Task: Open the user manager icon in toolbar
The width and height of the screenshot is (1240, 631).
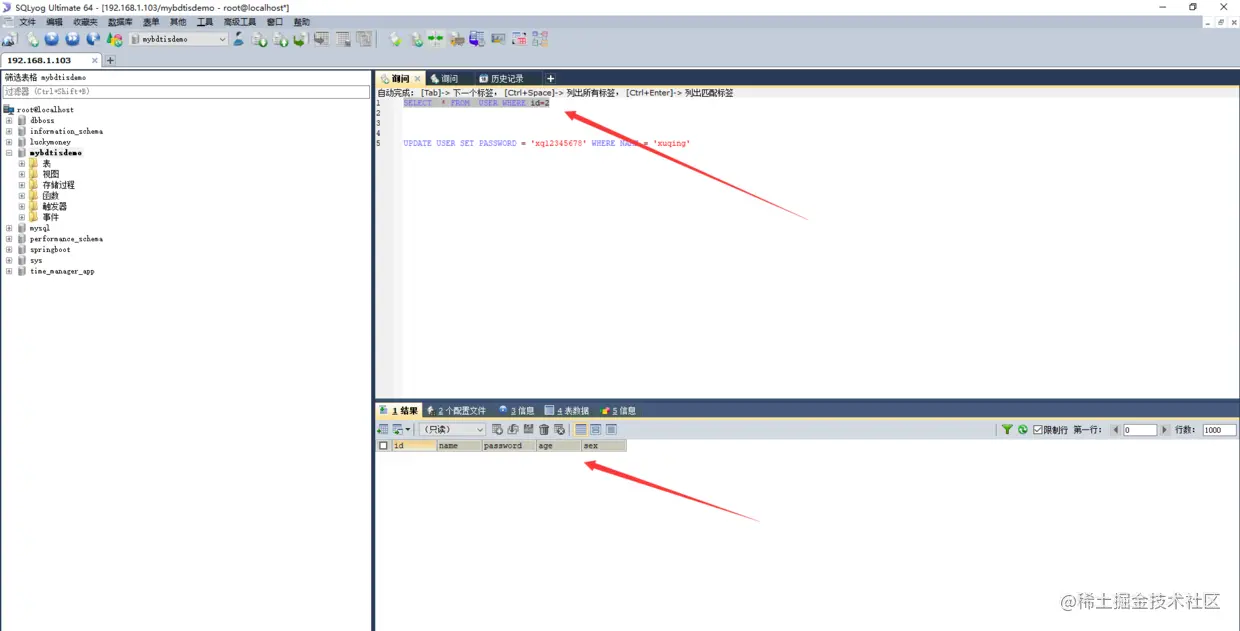Action: coord(239,40)
